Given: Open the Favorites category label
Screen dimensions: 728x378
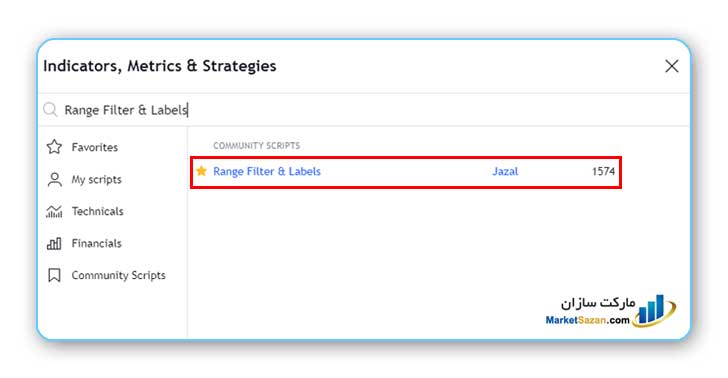Looking at the screenshot, I should (95, 147).
